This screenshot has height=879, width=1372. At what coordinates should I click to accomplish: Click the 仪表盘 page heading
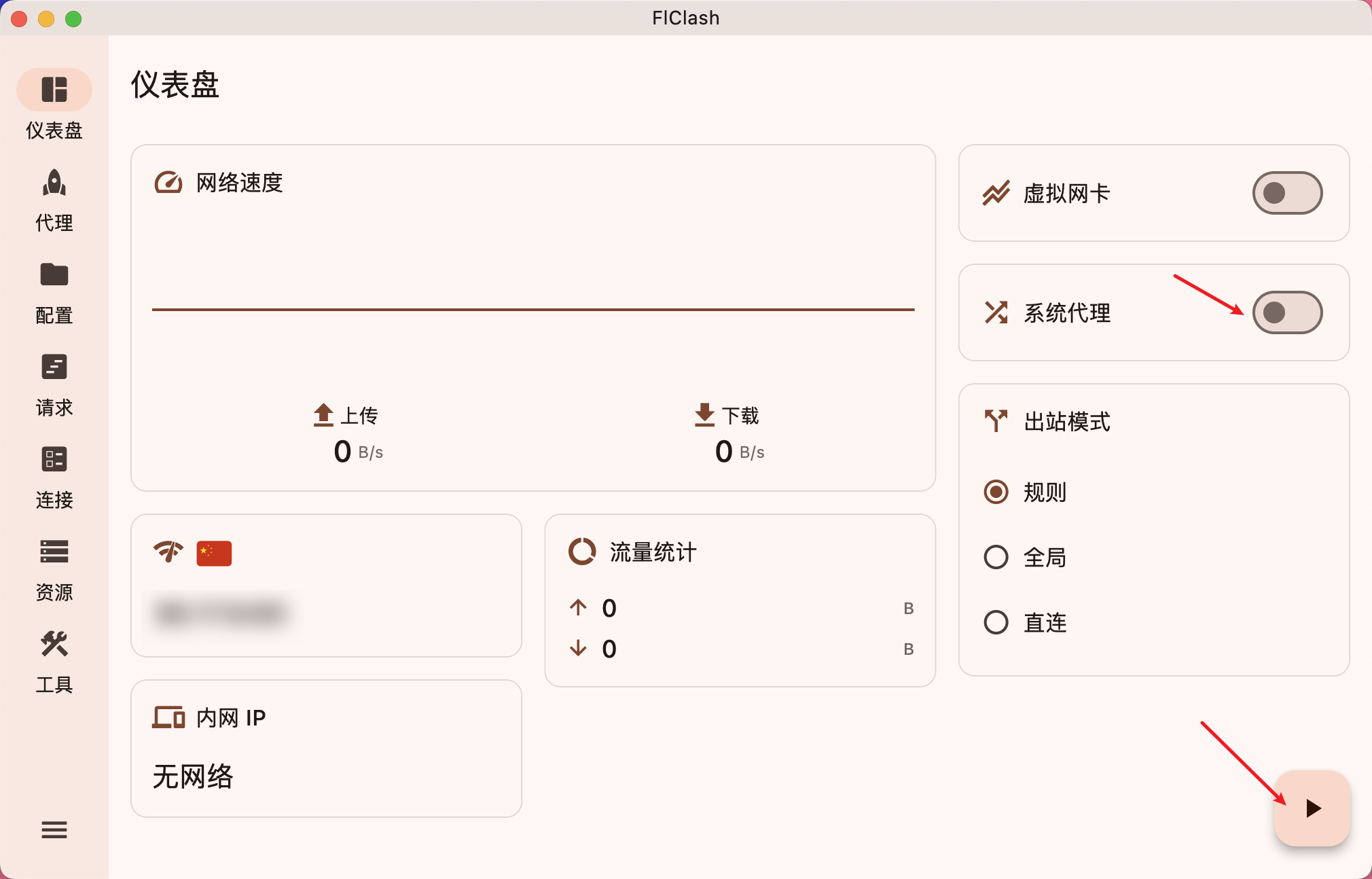(175, 85)
